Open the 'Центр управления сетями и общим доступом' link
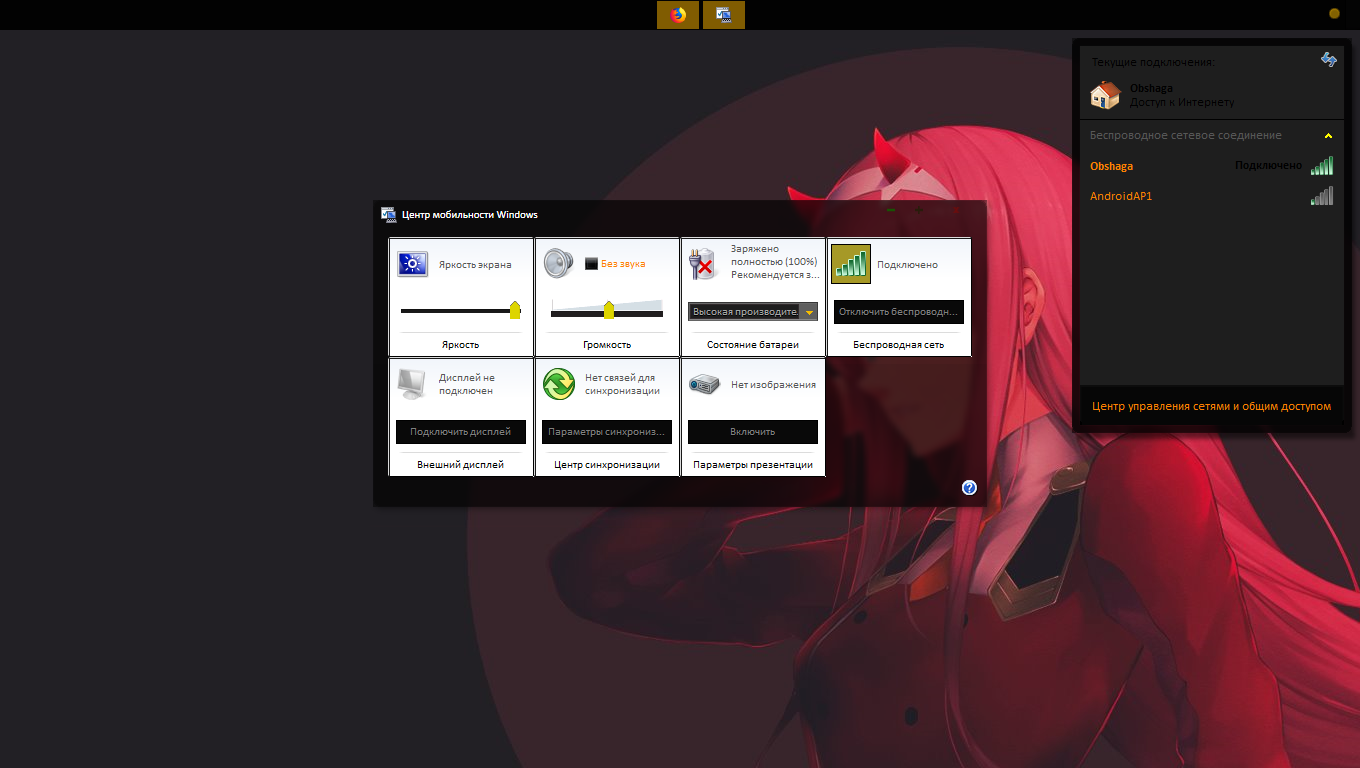Screen dimensions: 1360x768 (x=1211, y=406)
